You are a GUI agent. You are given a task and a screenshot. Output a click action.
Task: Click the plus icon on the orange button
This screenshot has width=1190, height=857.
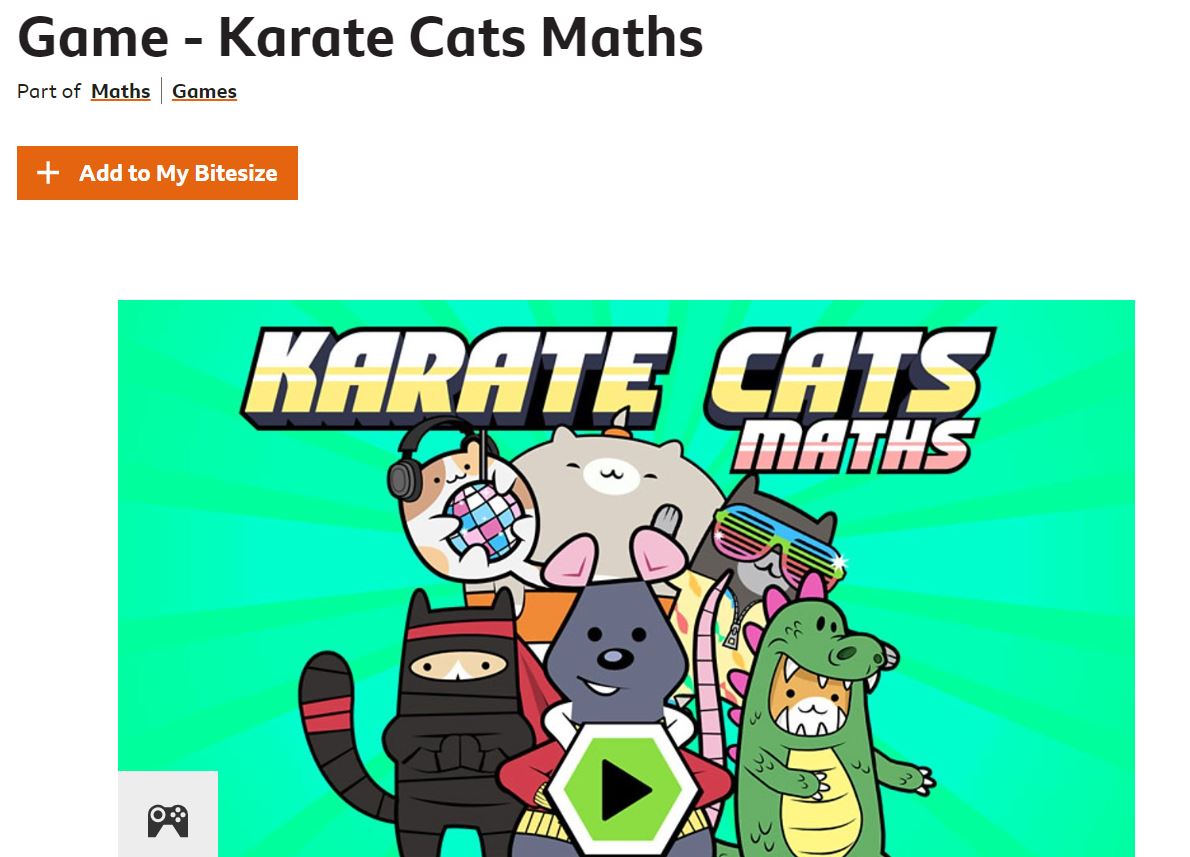coord(48,172)
